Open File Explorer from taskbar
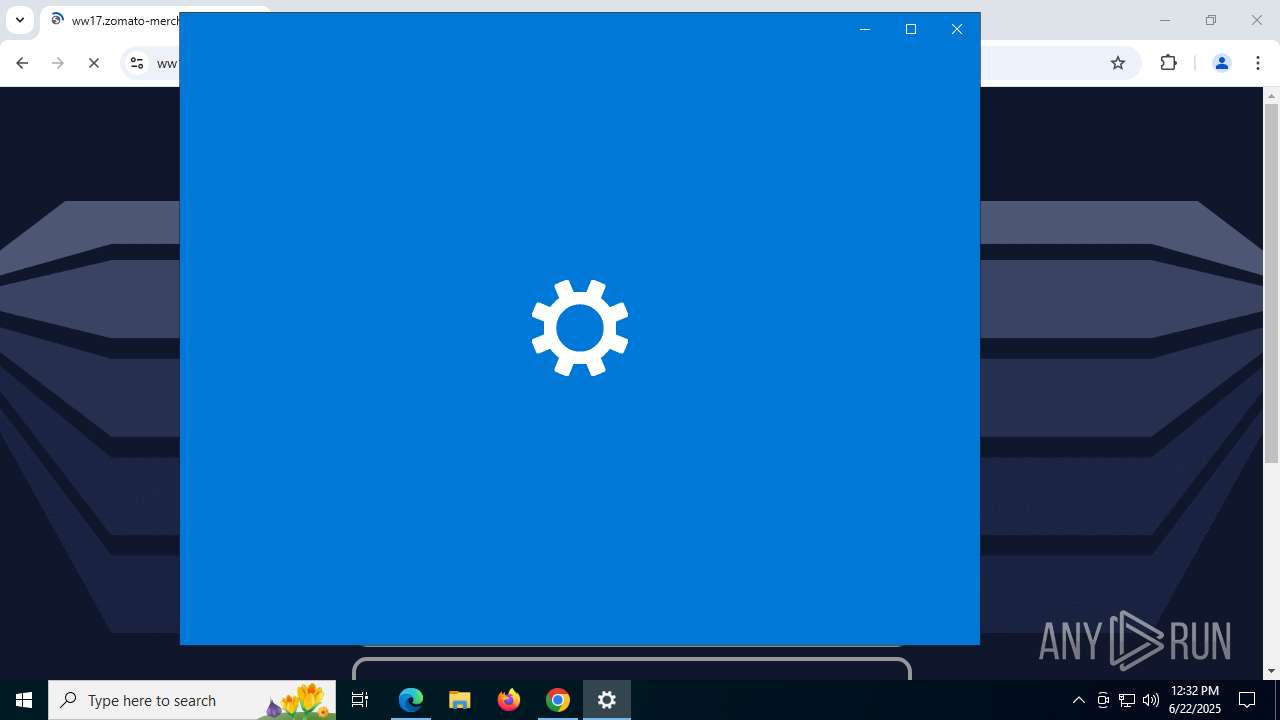Screen dimensions: 1280x720 [x=460, y=700]
